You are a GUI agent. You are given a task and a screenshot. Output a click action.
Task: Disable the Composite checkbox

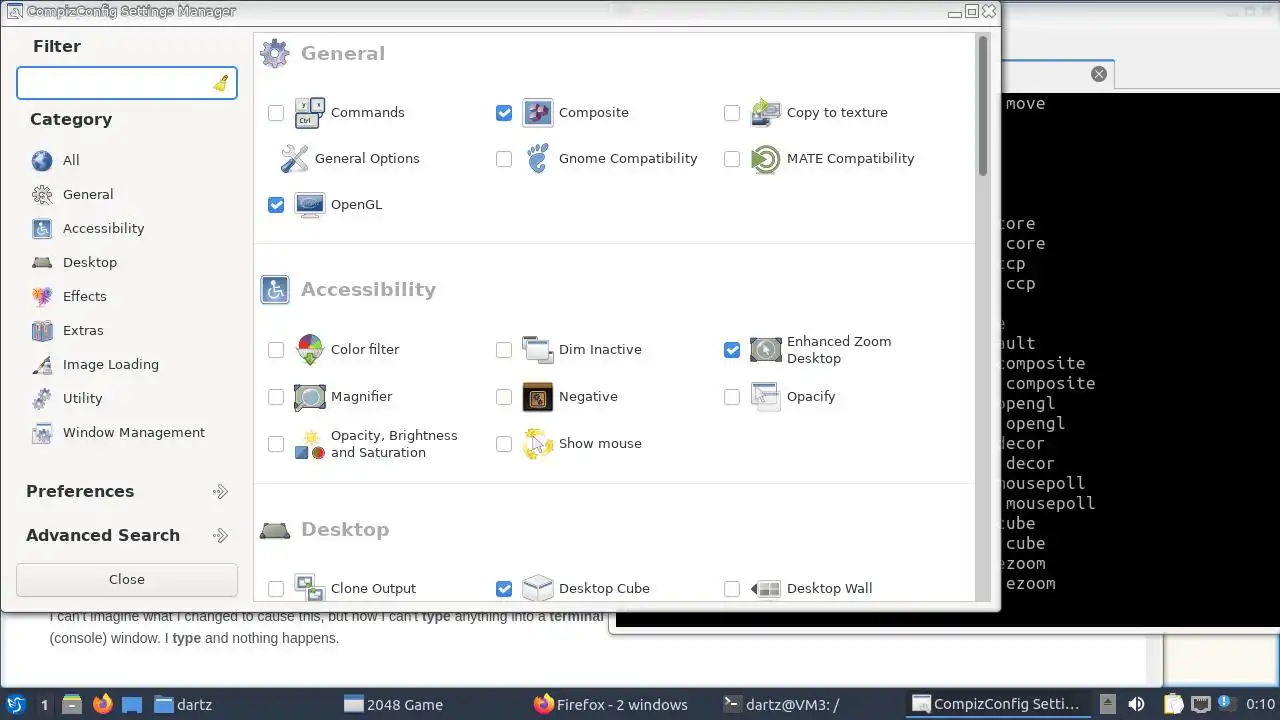coord(504,113)
